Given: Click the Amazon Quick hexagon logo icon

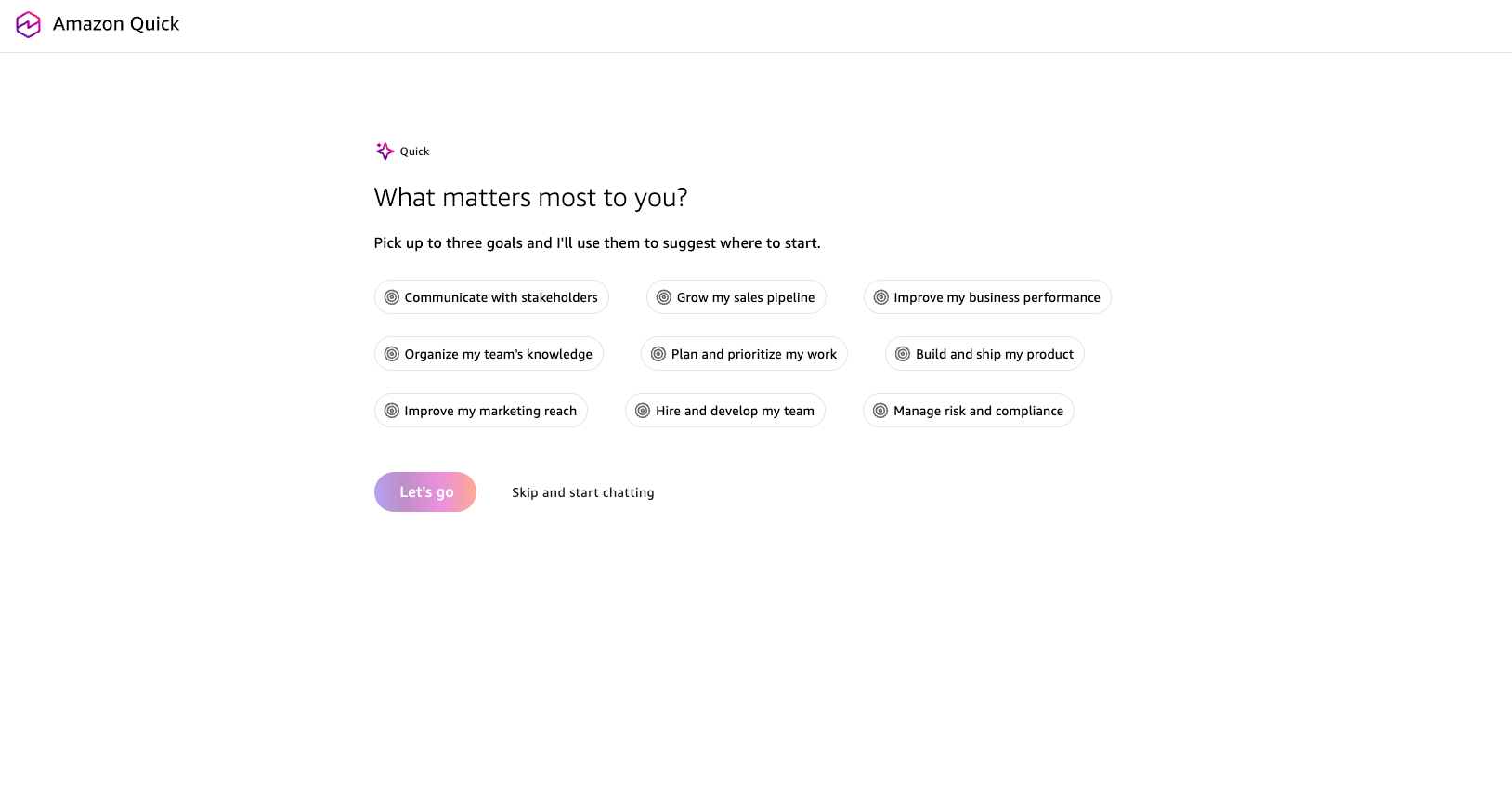Looking at the screenshot, I should pyautogui.click(x=29, y=25).
